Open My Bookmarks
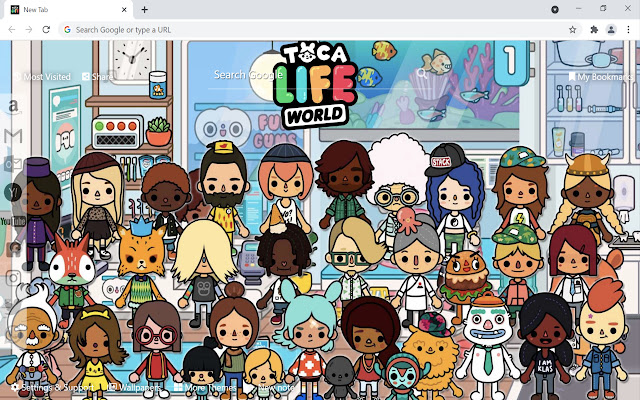Screen dimensions: 640x400 600,76
